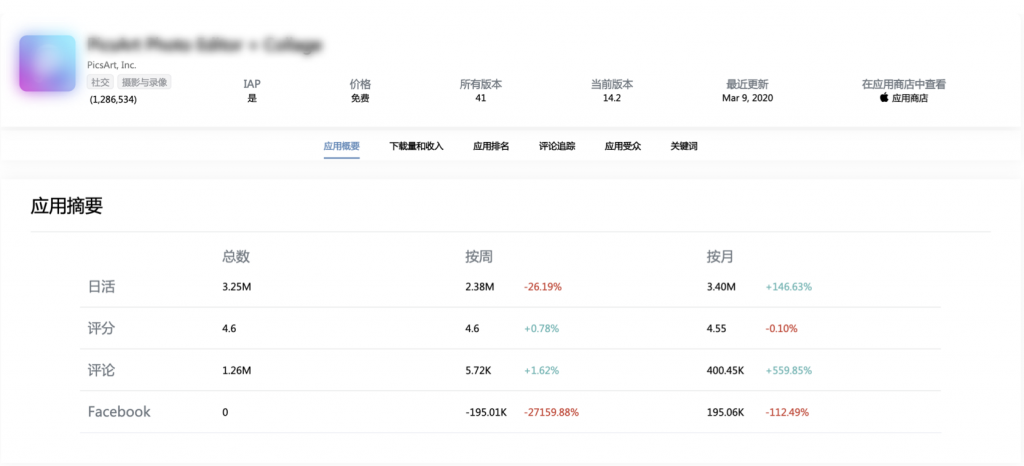Click the 当前版本 value 14.2
1024x466 pixels.
612,99
